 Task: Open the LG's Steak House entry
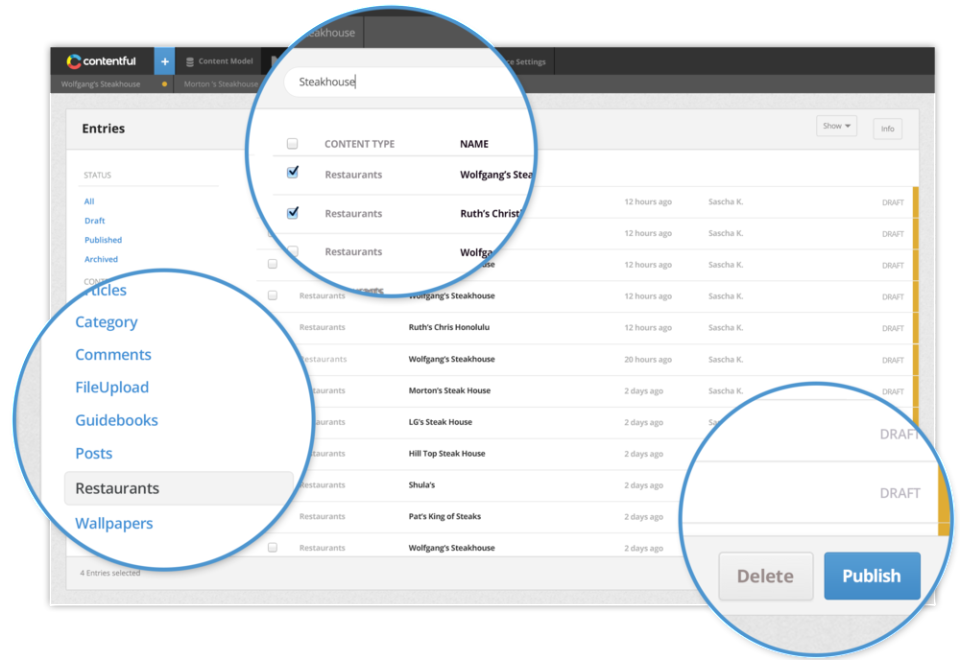(x=440, y=422)
